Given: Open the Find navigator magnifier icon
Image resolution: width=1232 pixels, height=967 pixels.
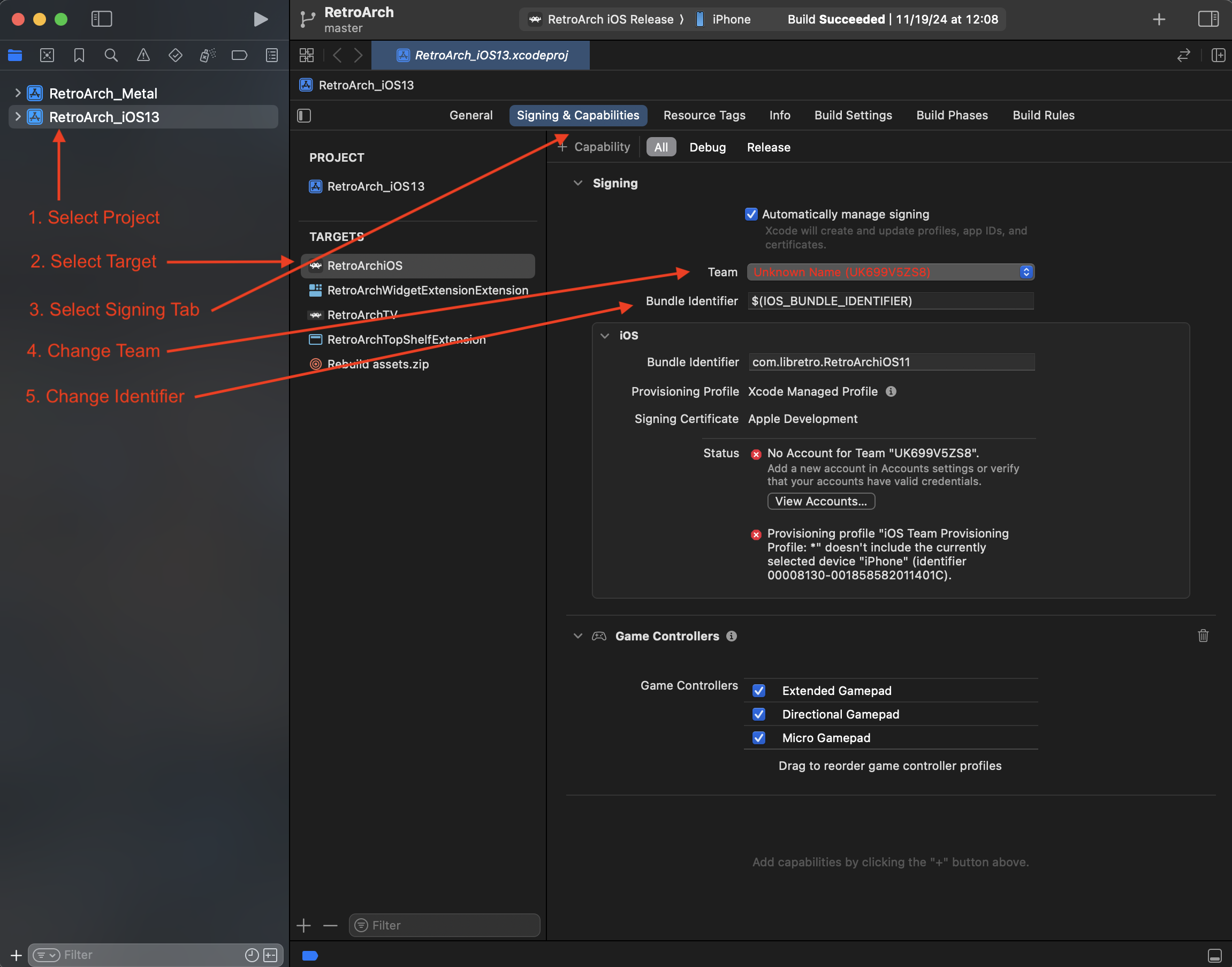Looking at the screenshot, I should tap(111, 56).
